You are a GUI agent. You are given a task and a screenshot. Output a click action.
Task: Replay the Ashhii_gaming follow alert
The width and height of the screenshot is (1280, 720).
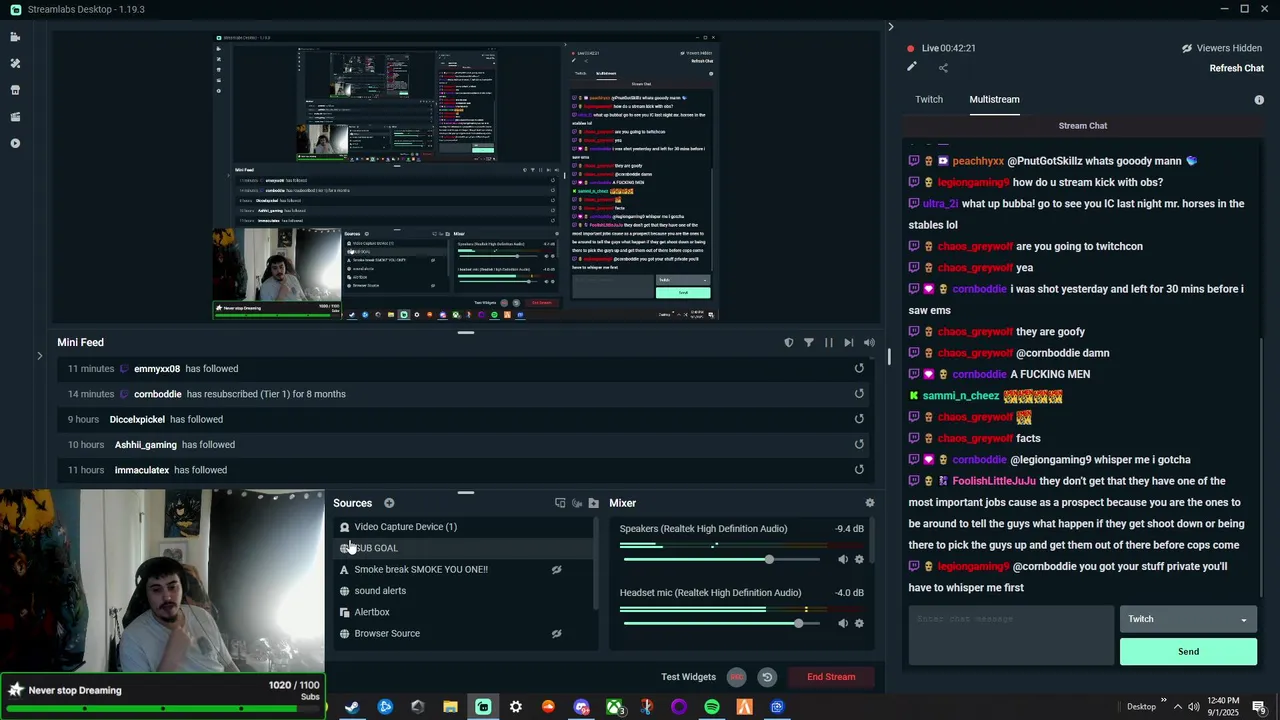[x=859, y=445]
